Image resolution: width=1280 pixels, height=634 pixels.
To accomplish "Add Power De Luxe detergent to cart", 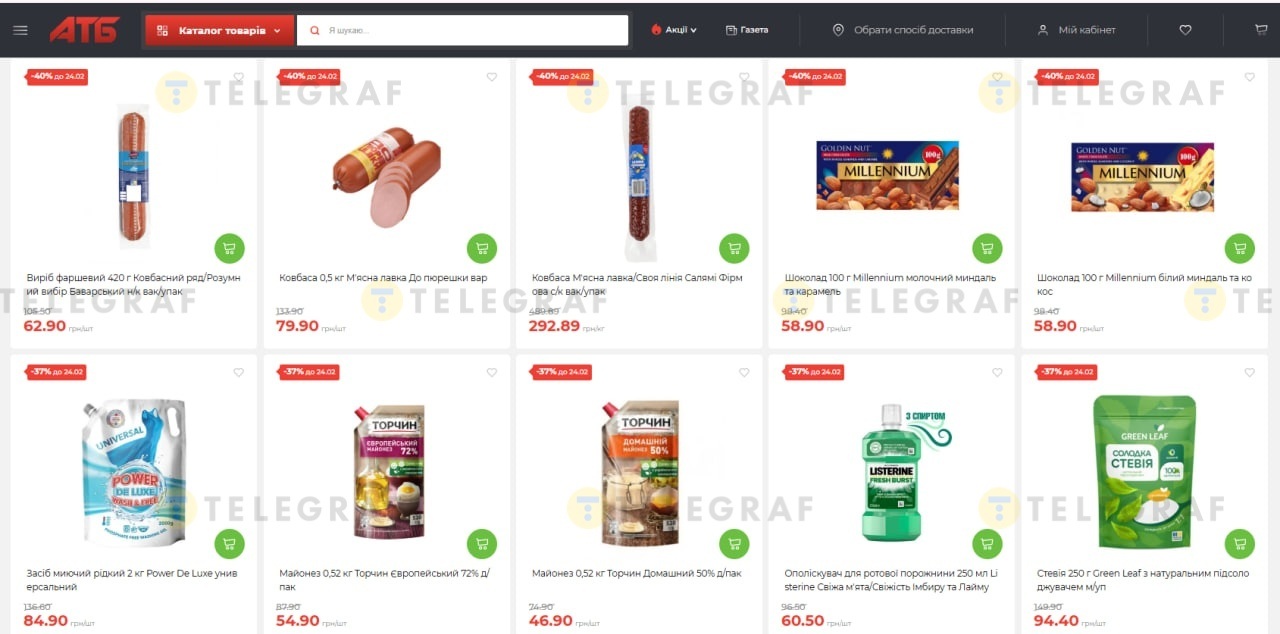I will 229,544.
